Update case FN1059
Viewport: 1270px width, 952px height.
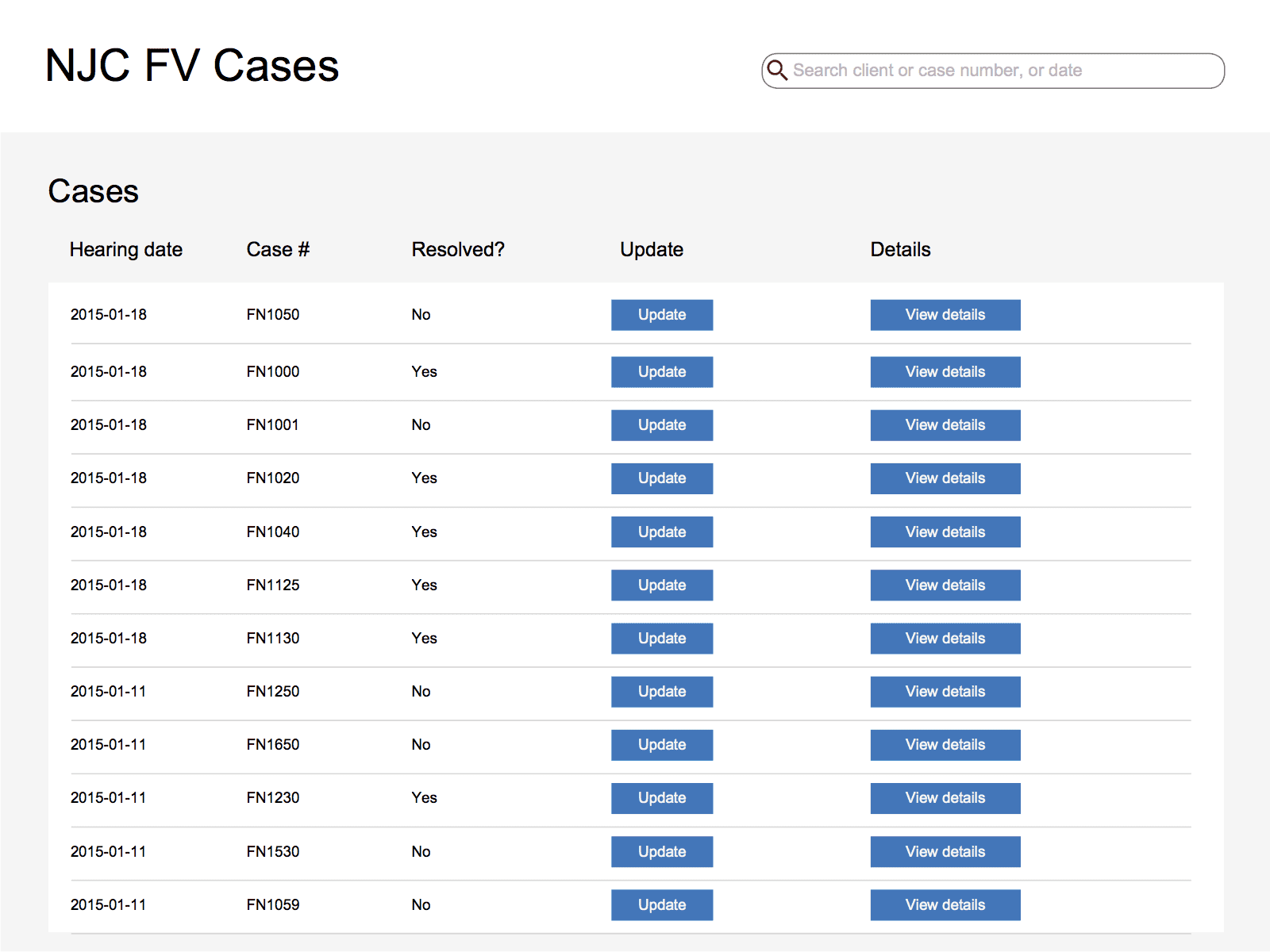[x=662, y=905]
